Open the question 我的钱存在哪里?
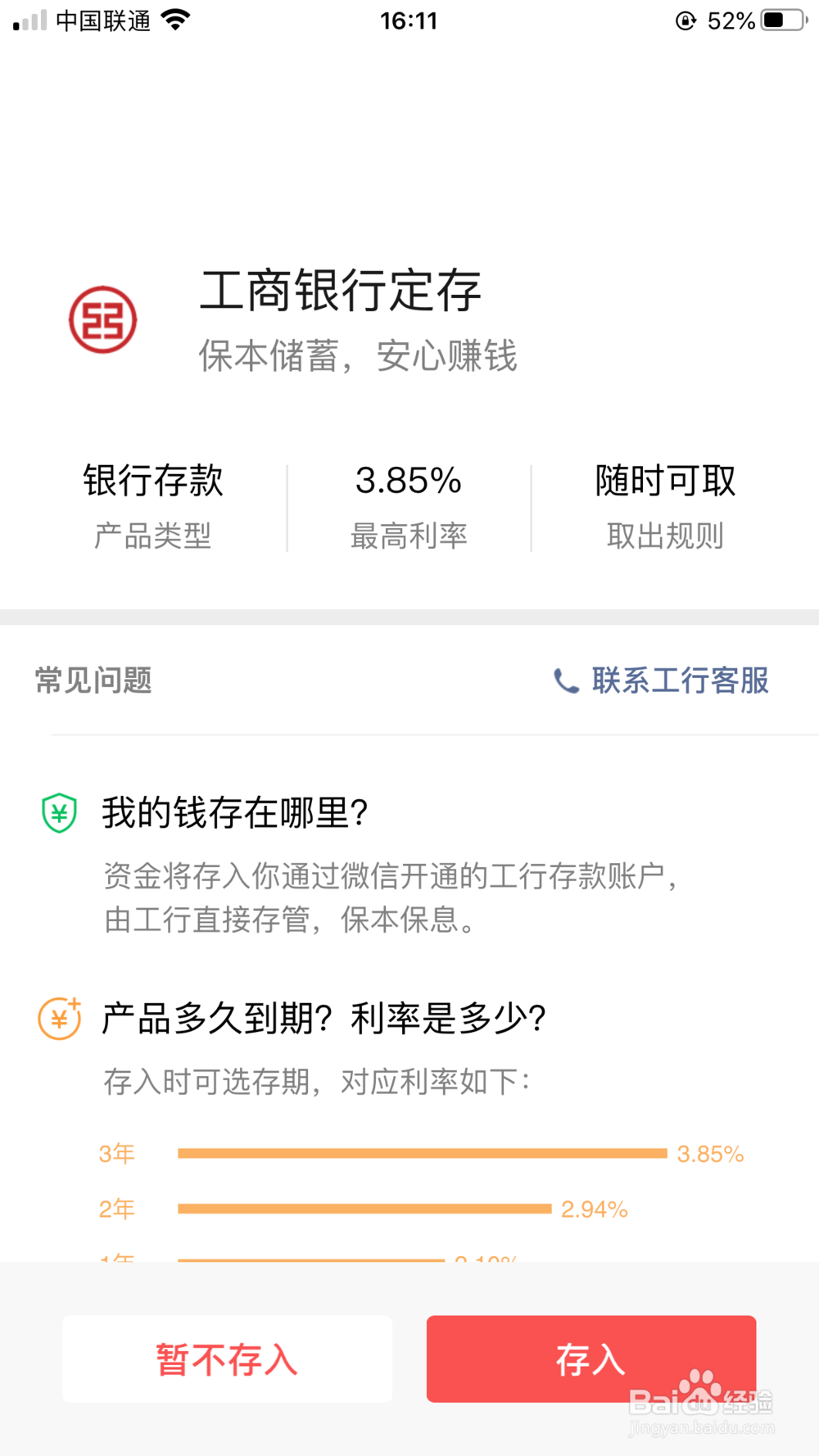This screenshot has height=1456, width=819. 234,813
